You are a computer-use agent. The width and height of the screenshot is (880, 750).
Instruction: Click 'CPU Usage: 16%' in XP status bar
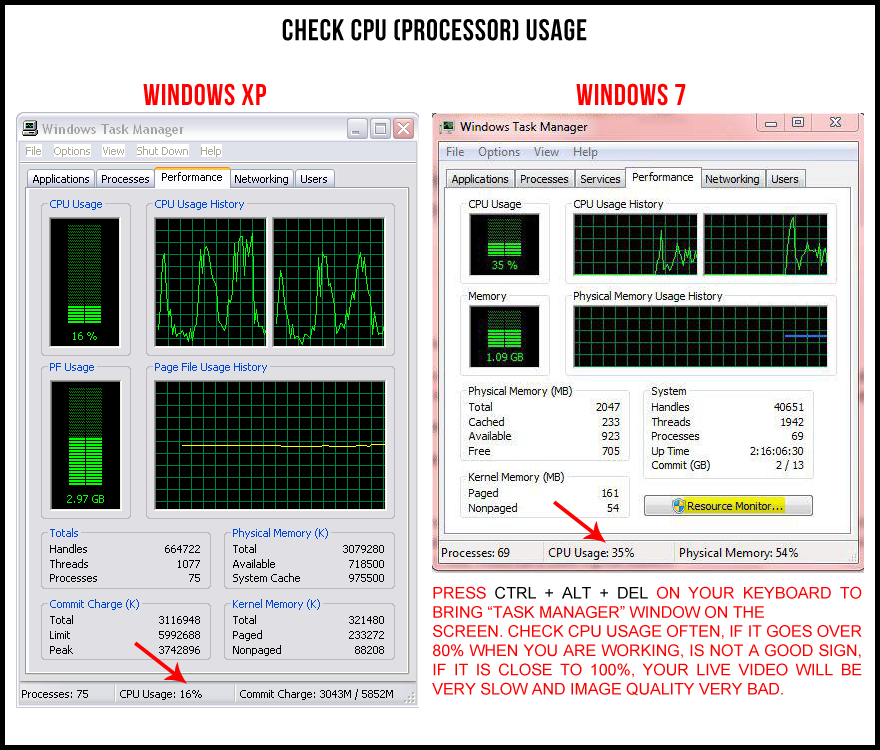coord(161,694)
